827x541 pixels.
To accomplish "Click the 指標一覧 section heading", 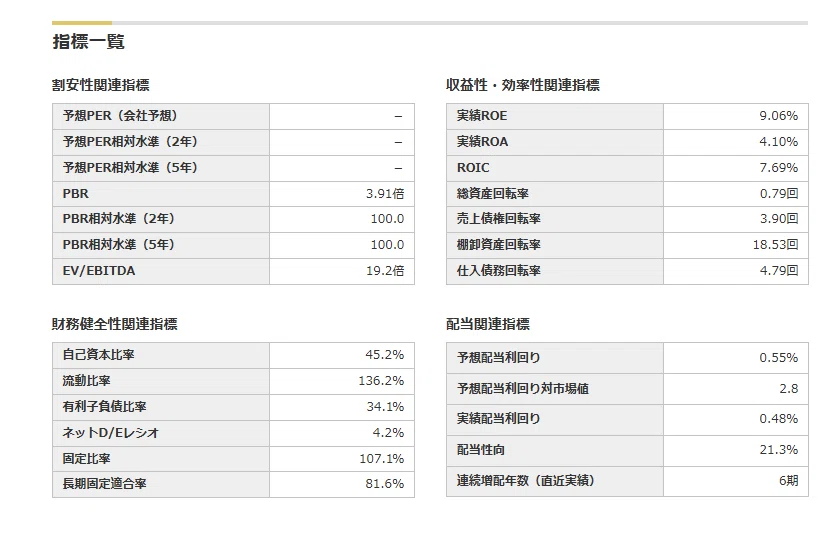I will 89,42.
